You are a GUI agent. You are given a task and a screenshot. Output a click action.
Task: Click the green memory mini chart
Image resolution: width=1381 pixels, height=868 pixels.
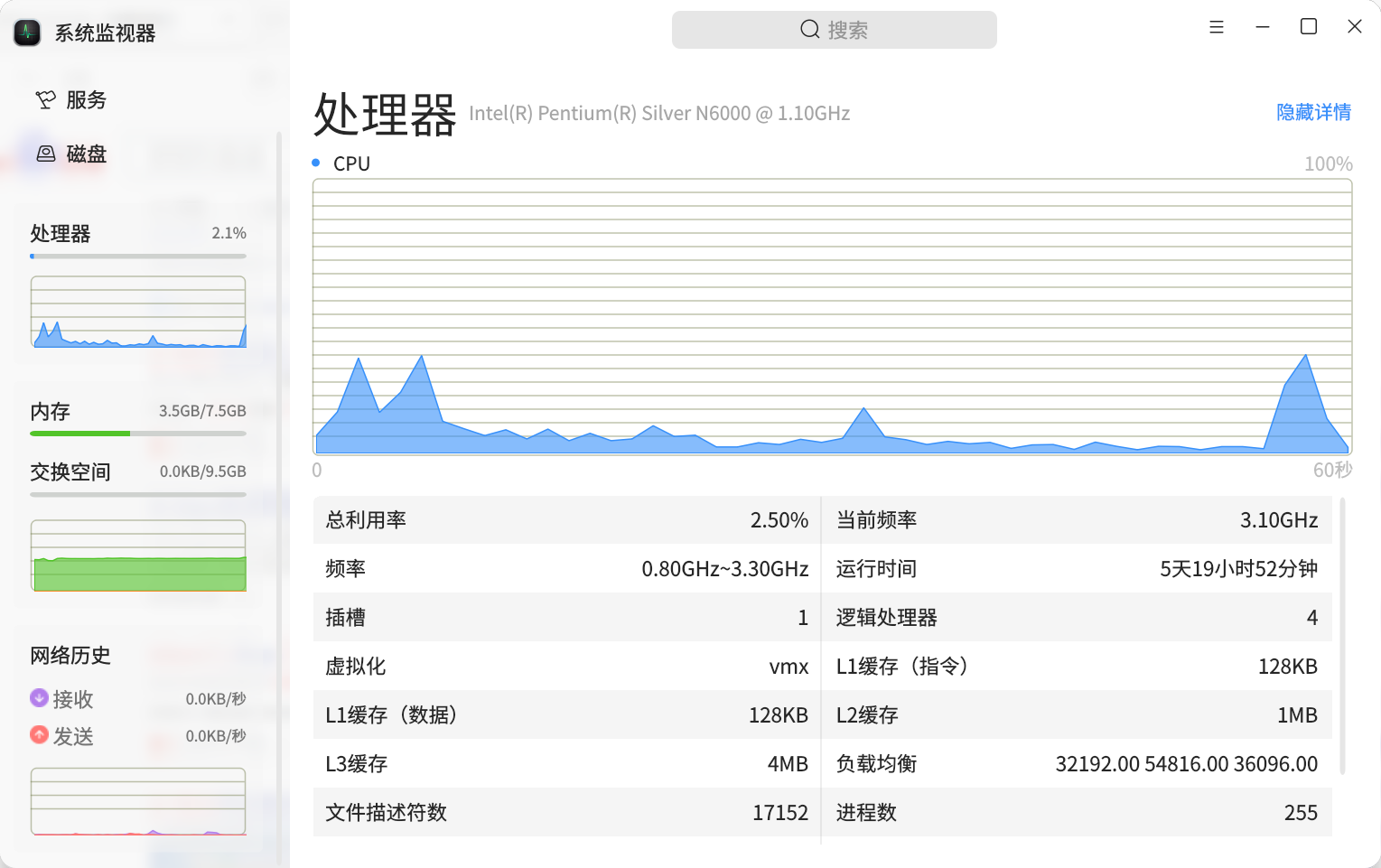(x=138, y=555)
